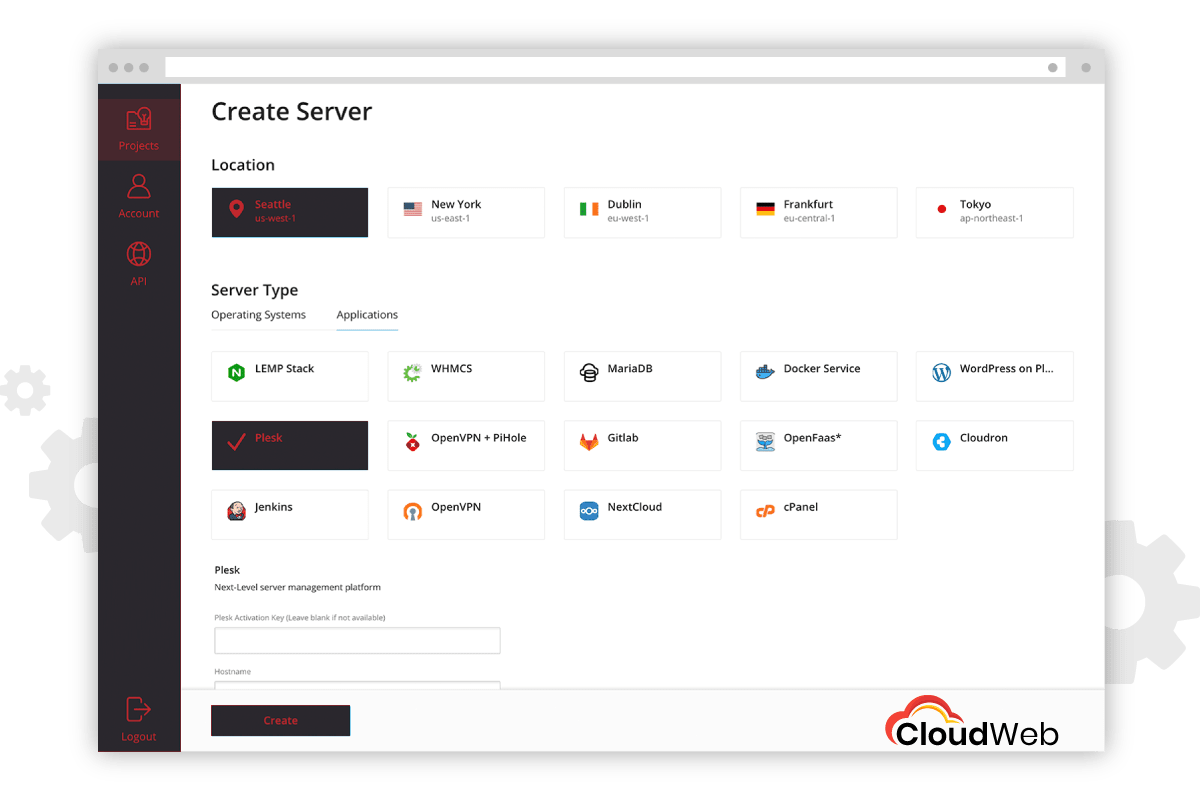Select Frankfurt eu-central-1 location
The width and height of the screenshot is (1200, 800).
pyautogui.click(x=818, y=212)
